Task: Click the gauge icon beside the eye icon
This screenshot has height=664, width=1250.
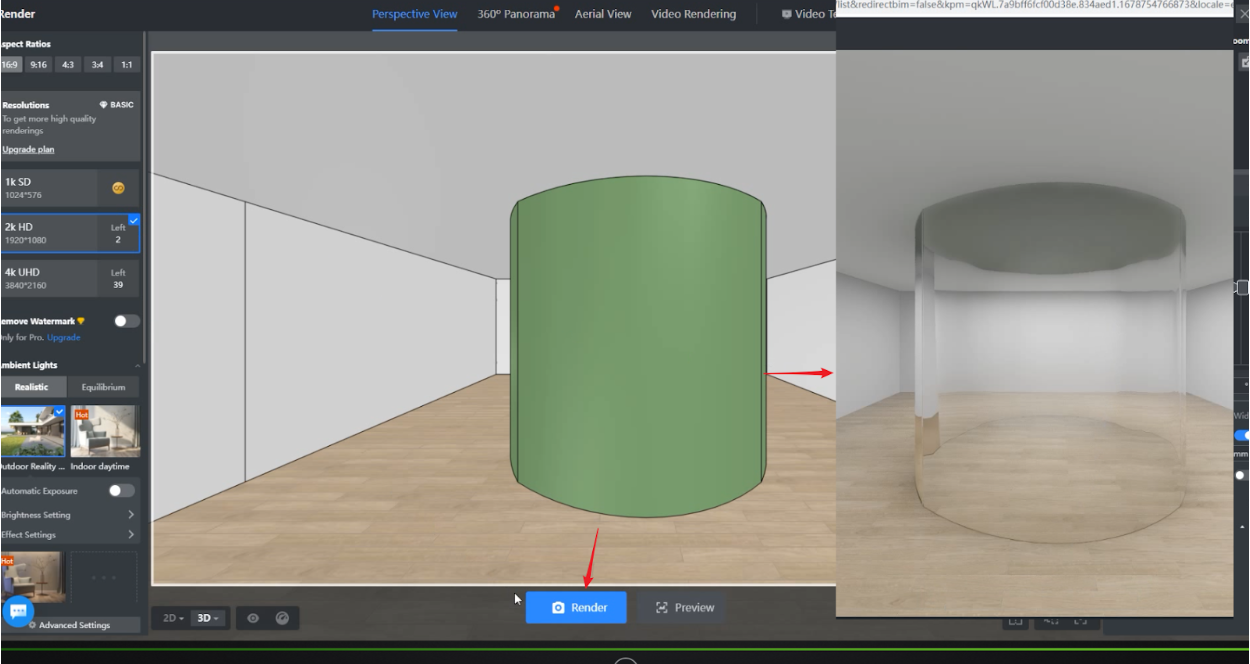Action: (282, 618)
